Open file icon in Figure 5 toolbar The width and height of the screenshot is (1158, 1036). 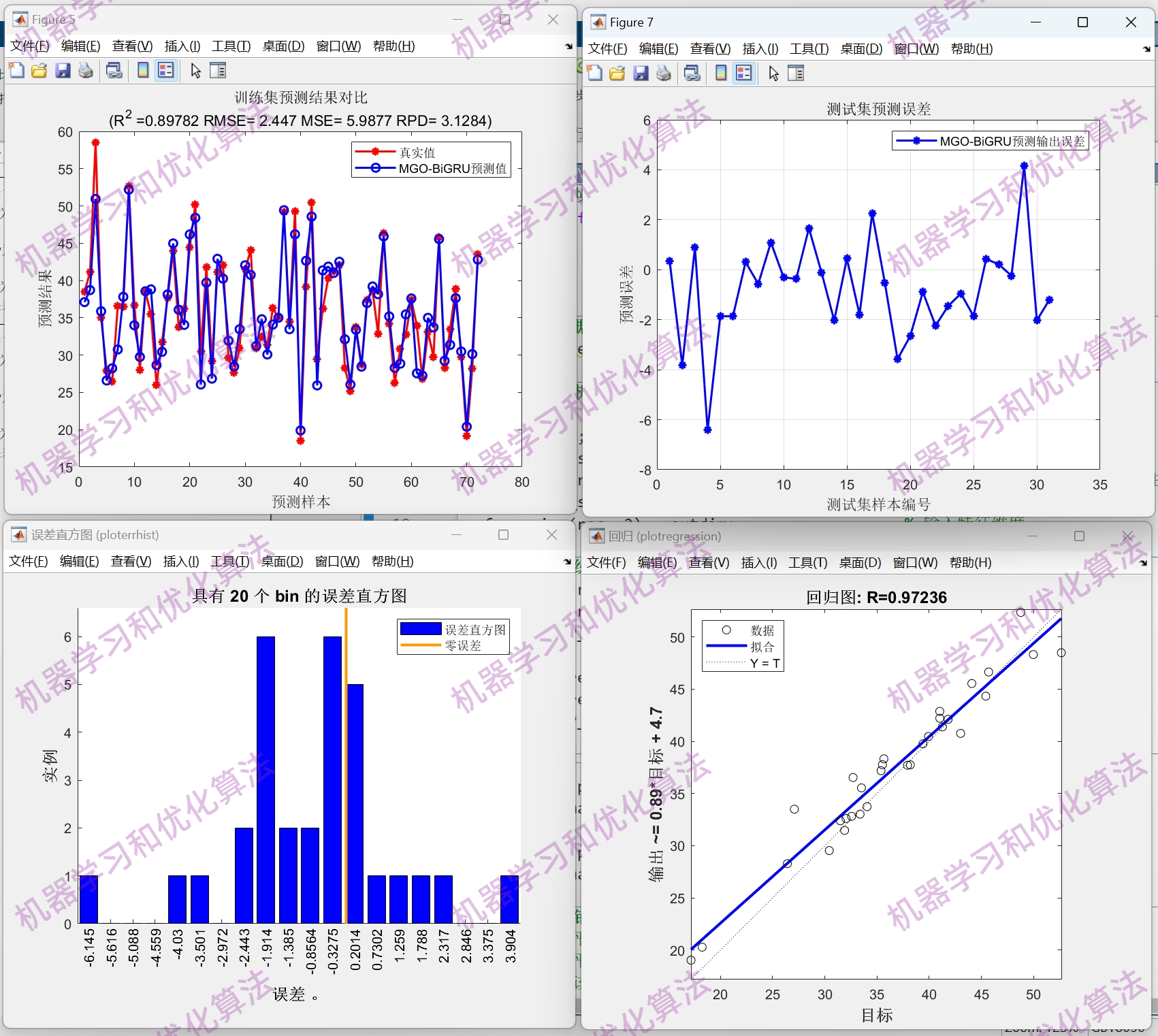tap(39, 70)
